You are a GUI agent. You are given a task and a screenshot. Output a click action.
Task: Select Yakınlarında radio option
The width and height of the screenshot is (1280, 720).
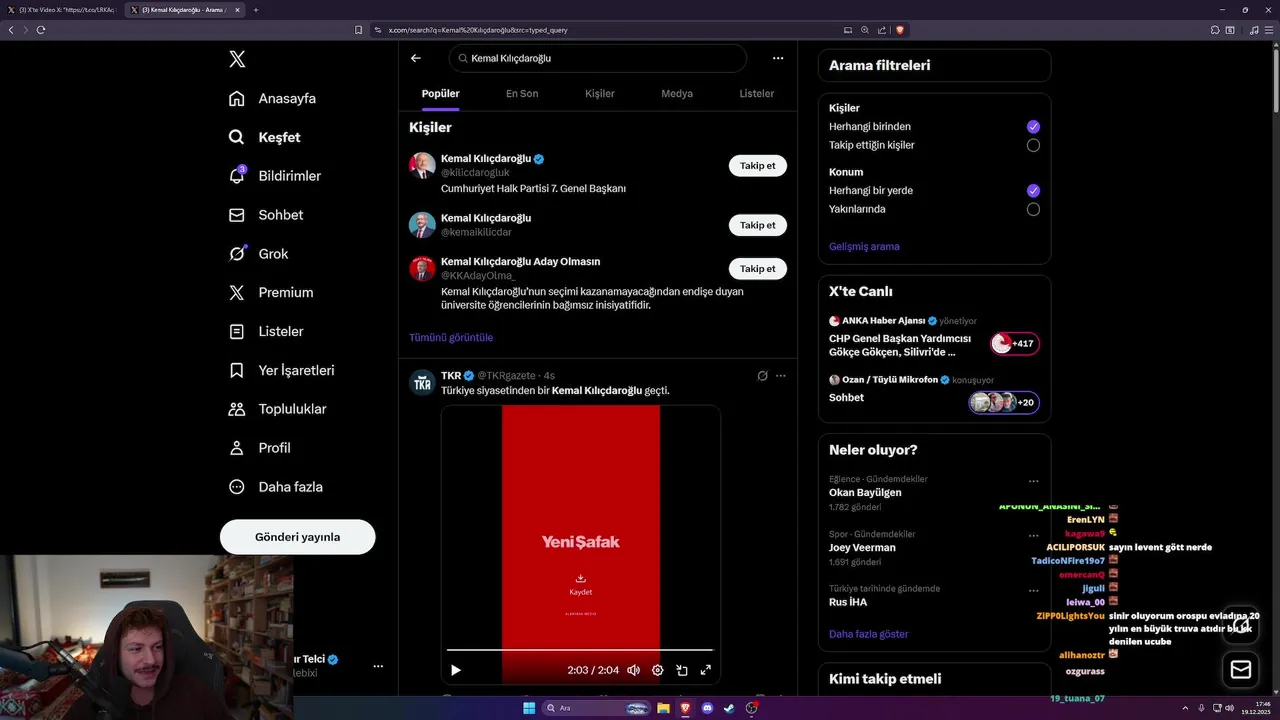(x=1033, y=209)
